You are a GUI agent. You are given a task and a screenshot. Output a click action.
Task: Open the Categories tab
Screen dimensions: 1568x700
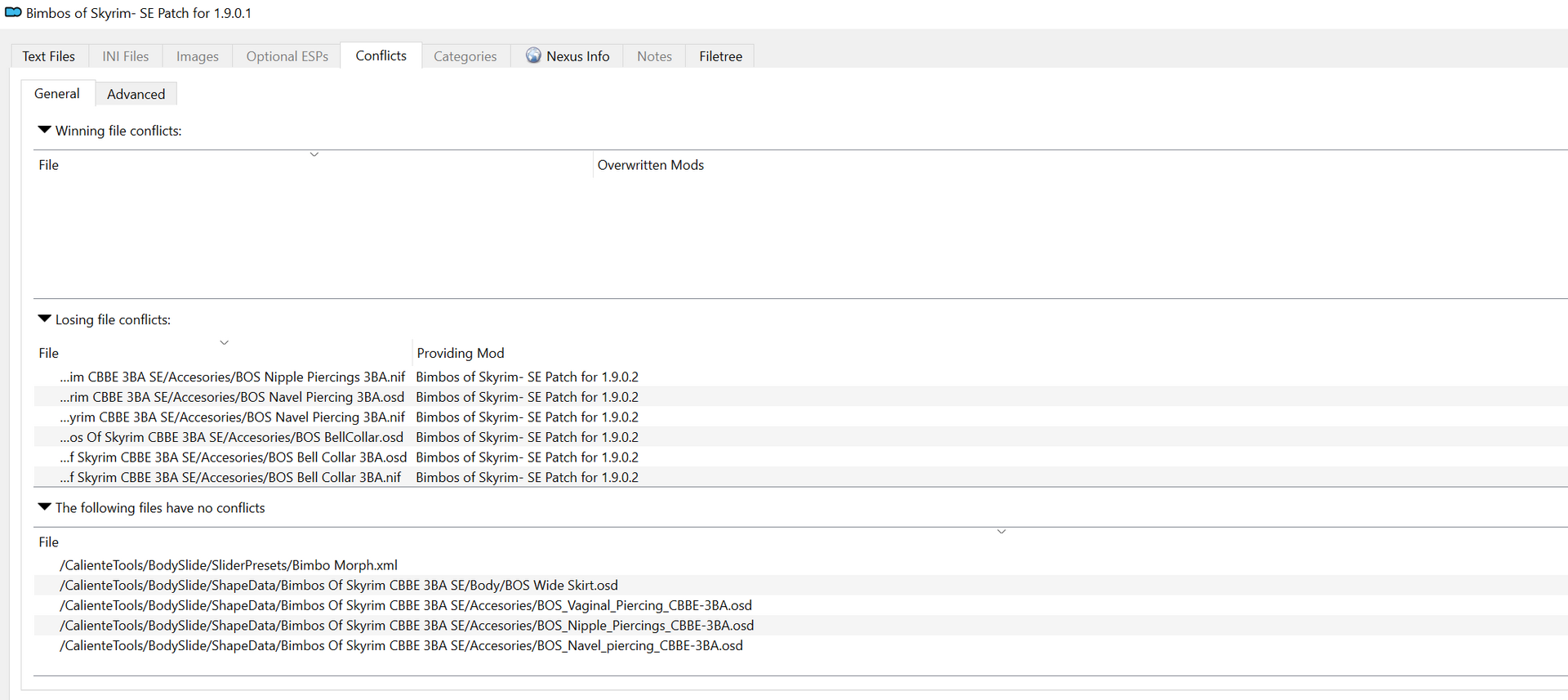click(x=465, y=56)
